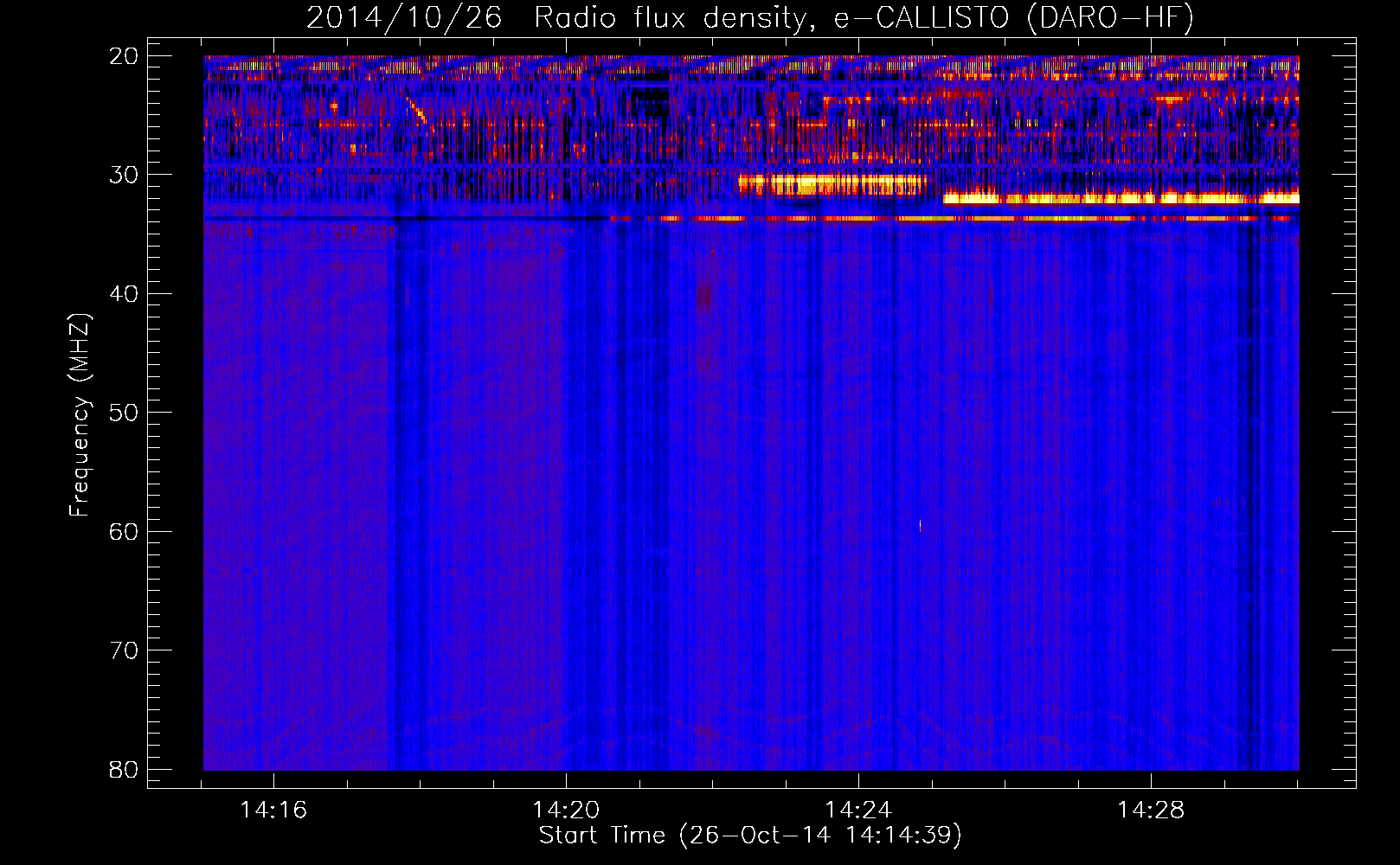This screenshot has height=865, width=1400.
Task: Click the 20 MHz y-axis tick label
Action: pos(124,56)
